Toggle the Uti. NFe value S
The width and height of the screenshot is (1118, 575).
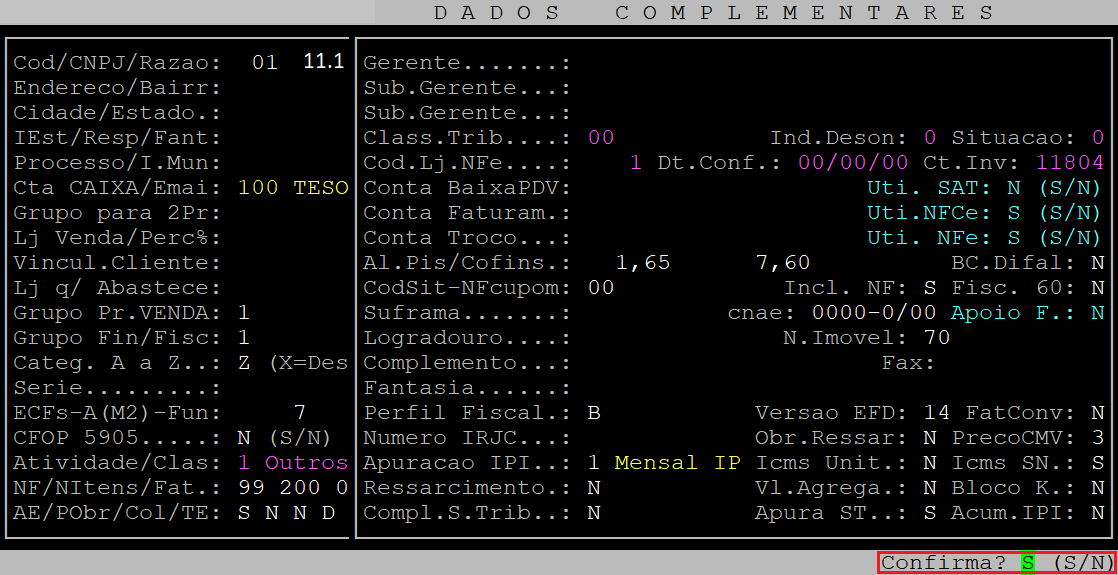point(1013,238)
